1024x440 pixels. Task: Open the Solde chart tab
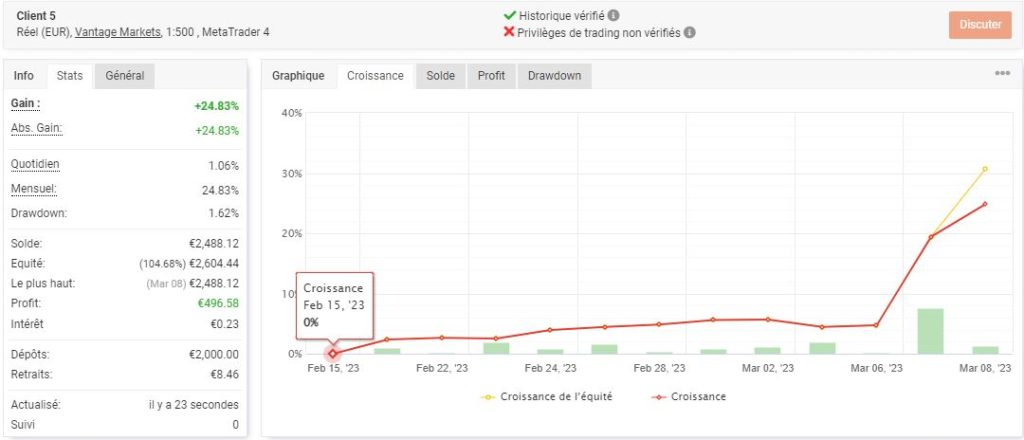pyautogui.click(x=441, y=76)
